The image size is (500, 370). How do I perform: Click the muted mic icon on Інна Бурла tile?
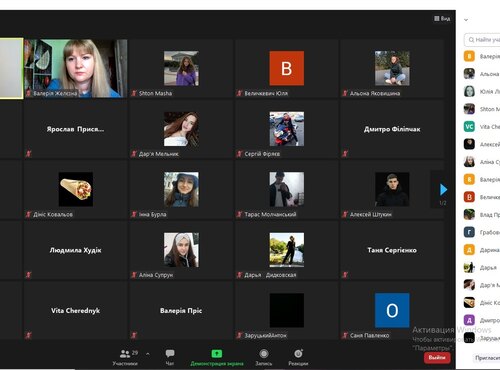point(134,214)
